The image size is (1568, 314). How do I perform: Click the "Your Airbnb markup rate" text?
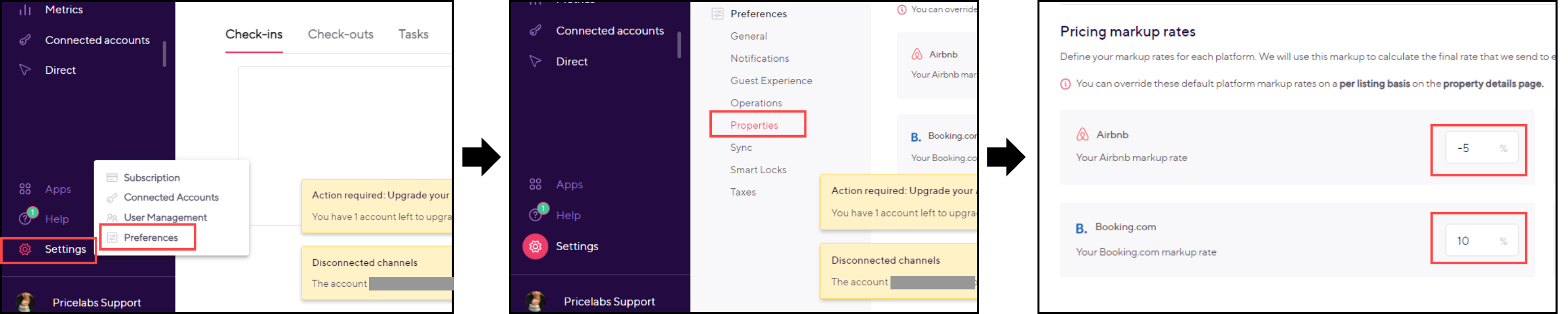(x=1131, y=158)
